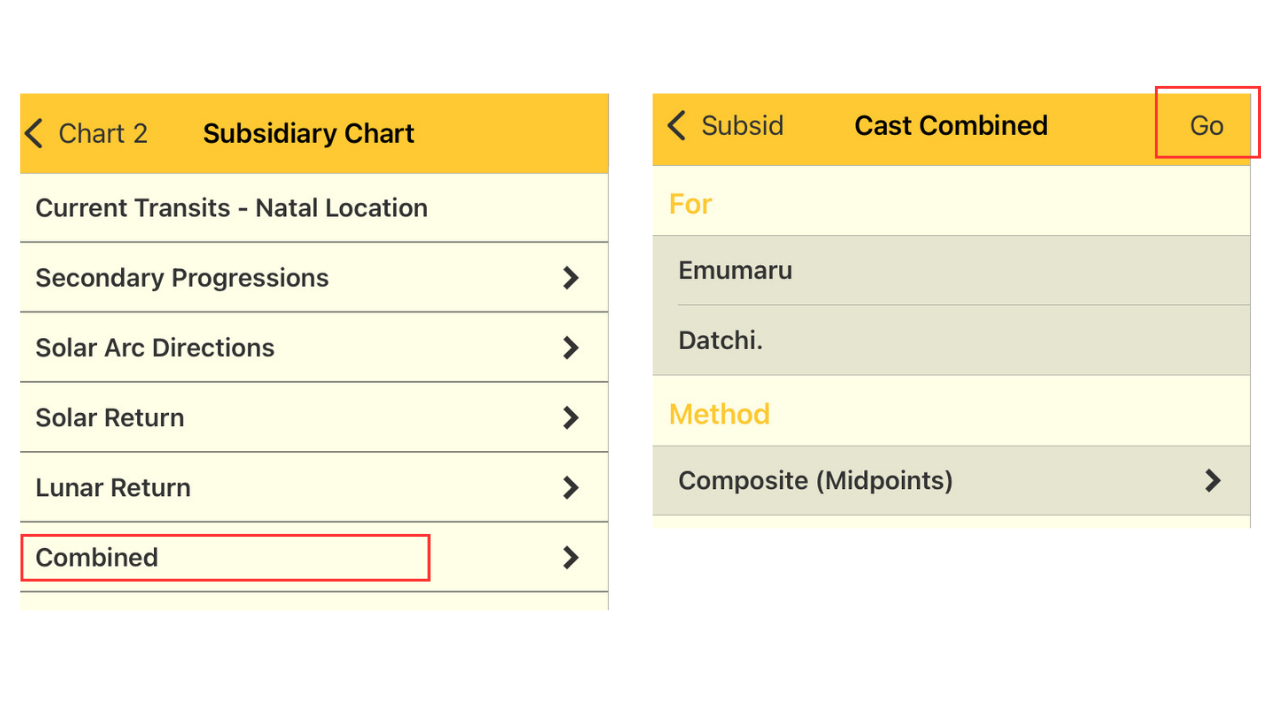The height and width of the screenshot is (720, 1280).
Task: Choose the Solar Return chart type
Action: (110, 418)
